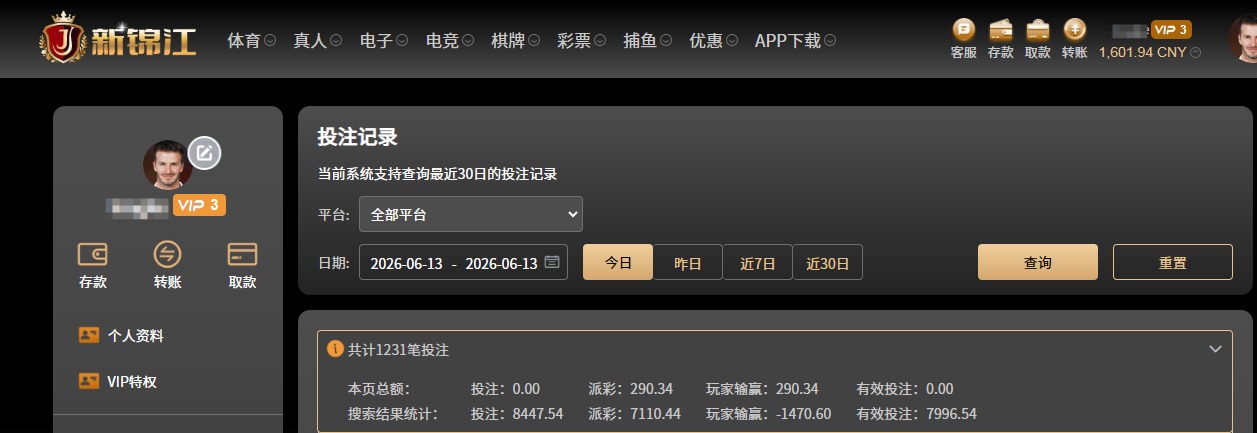Screen dimensions: 1257x433
Task: Open VIP特权 in the sidebar
Action: (118, 381)
